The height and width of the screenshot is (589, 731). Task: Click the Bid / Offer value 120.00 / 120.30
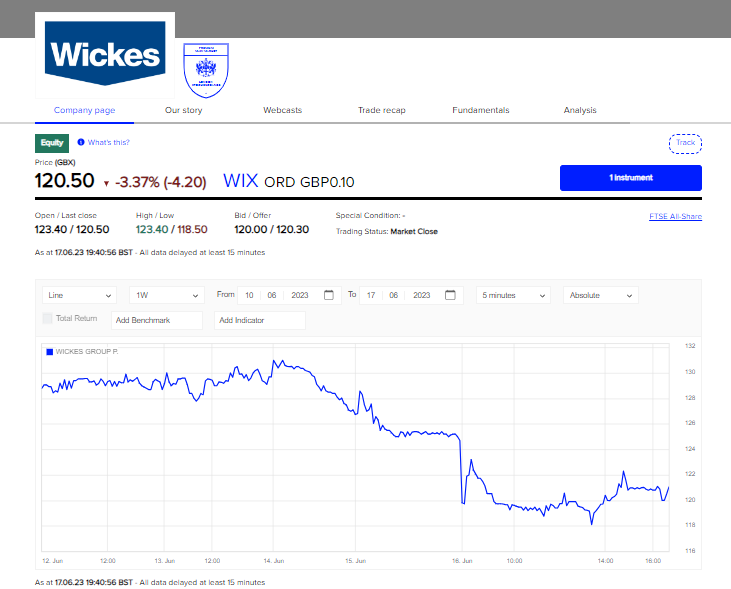click(271, 229)
